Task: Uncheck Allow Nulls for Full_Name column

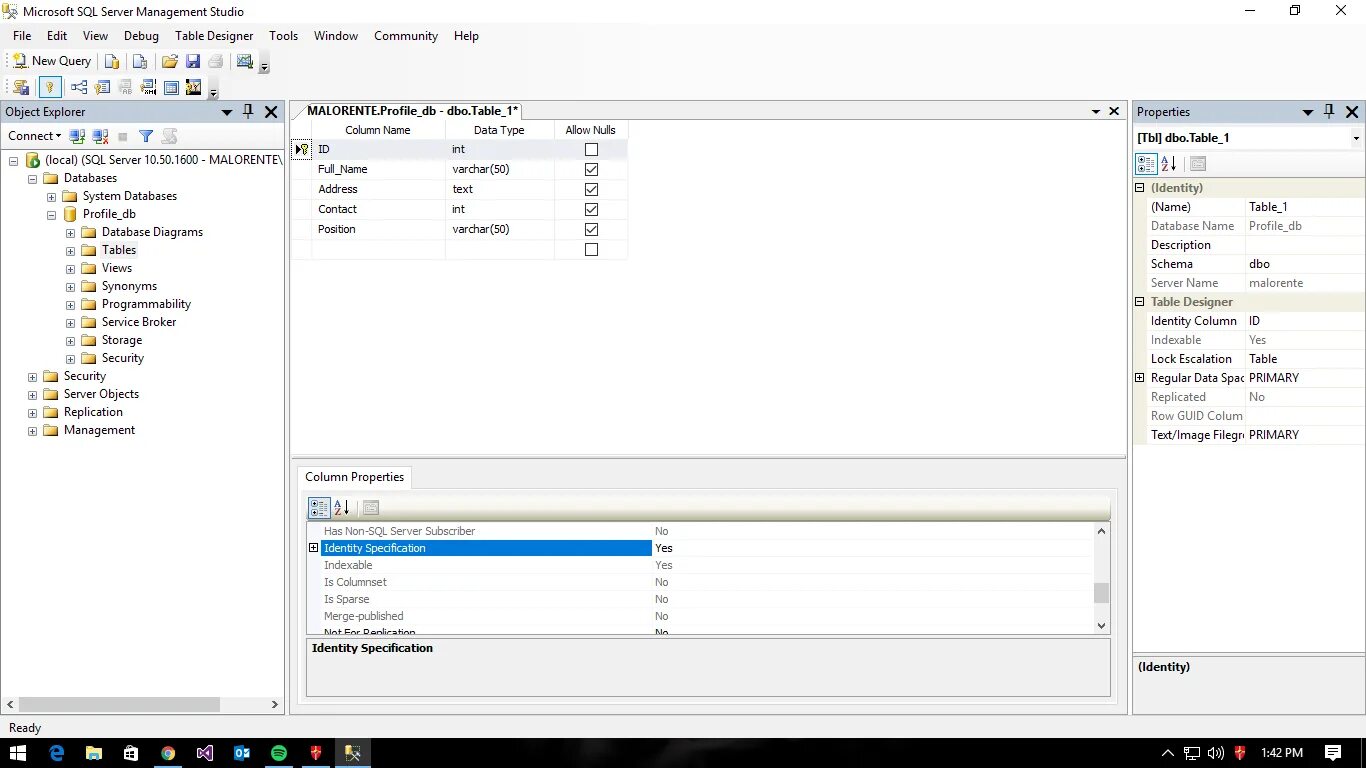Action: [591, 170]
